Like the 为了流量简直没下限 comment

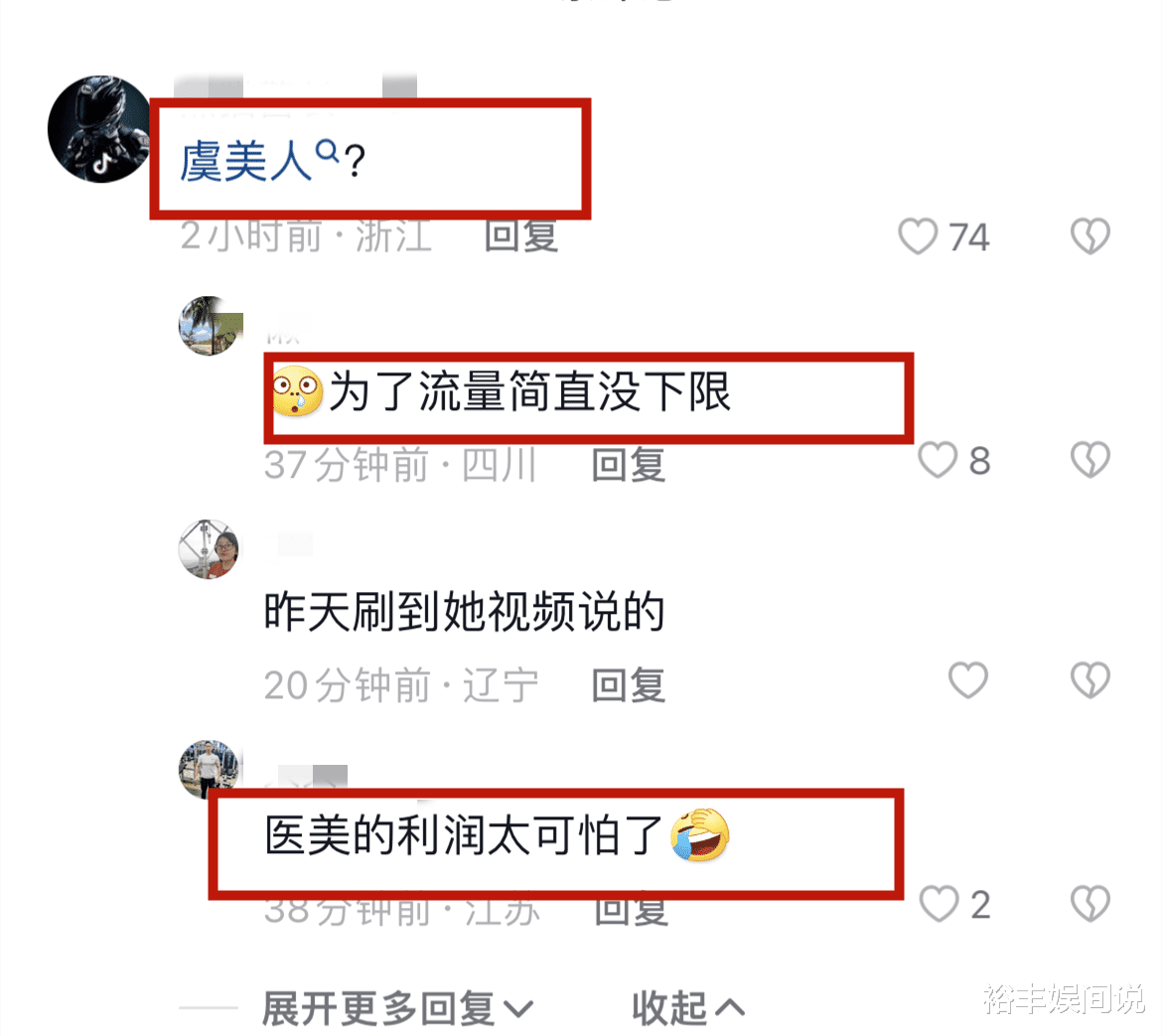pos(938,460)
